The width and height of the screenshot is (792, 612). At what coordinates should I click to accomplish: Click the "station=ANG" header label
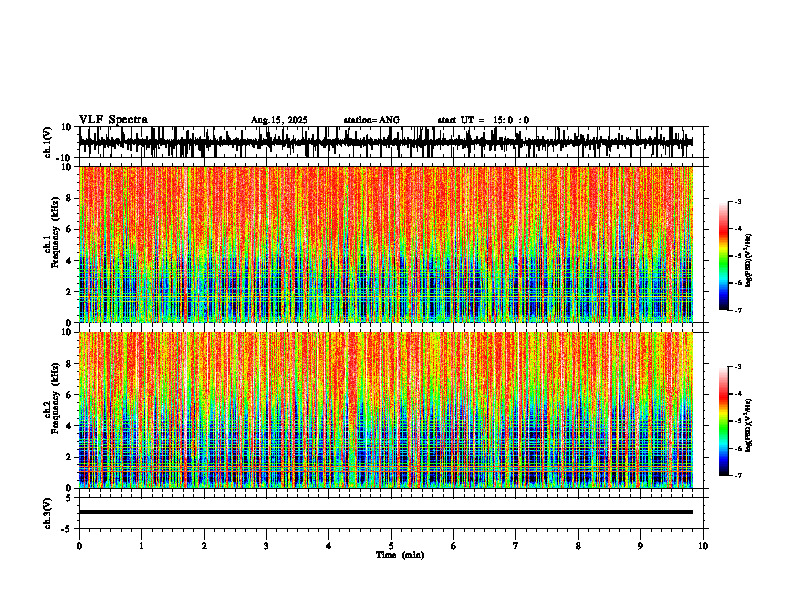[x=372, y=120]
